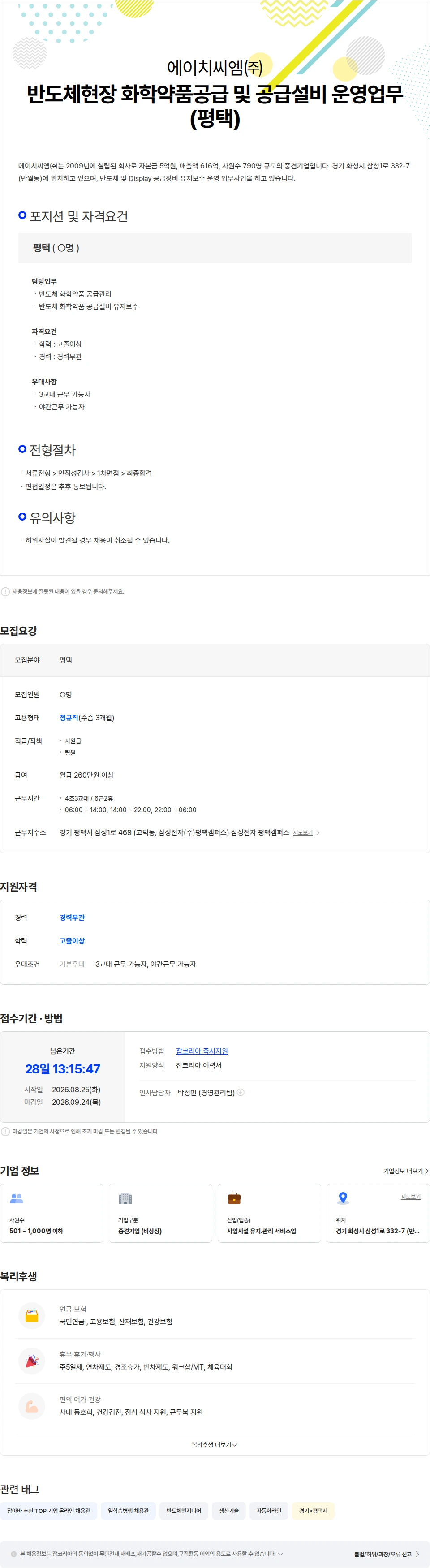This screenshot has width=430, height=1568.
Task: Click the 월급 260만원 이상 salary text
Action: (x=86, y=775)
